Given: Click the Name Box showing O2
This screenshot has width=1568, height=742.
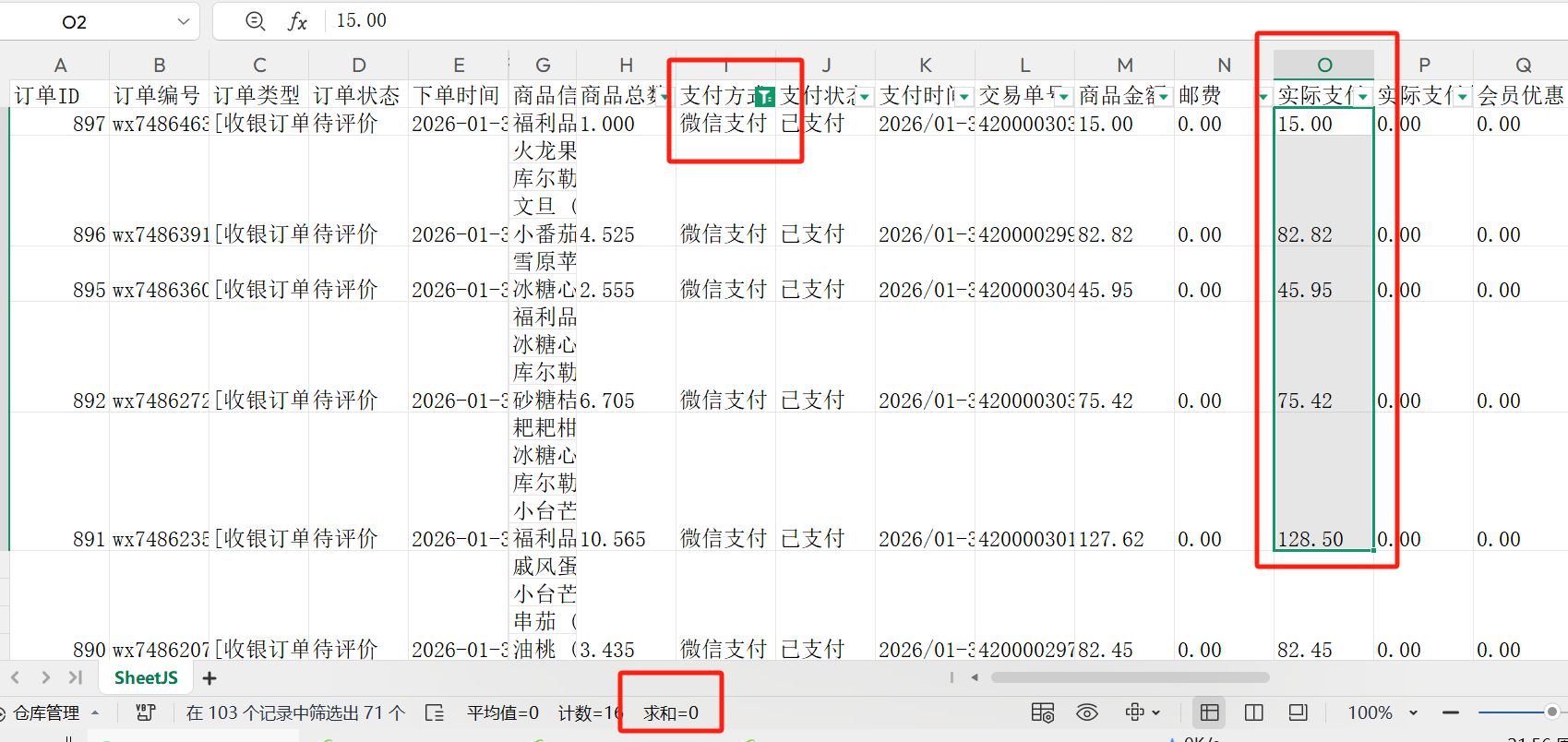Looking at the screenshot, I should click(75, 21).
